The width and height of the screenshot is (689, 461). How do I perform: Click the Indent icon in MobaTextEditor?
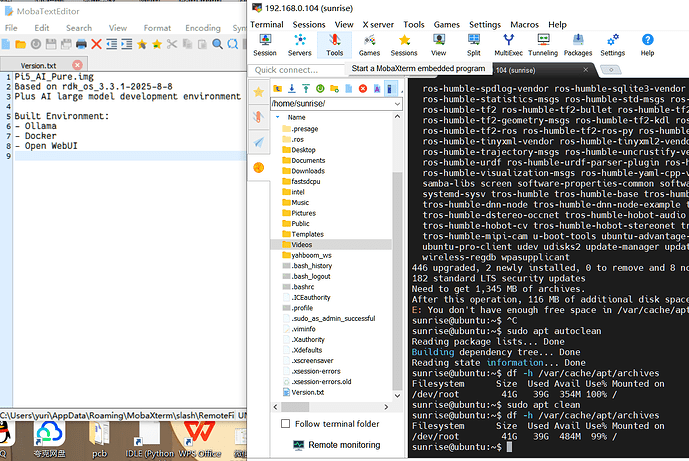pos(127,44)
